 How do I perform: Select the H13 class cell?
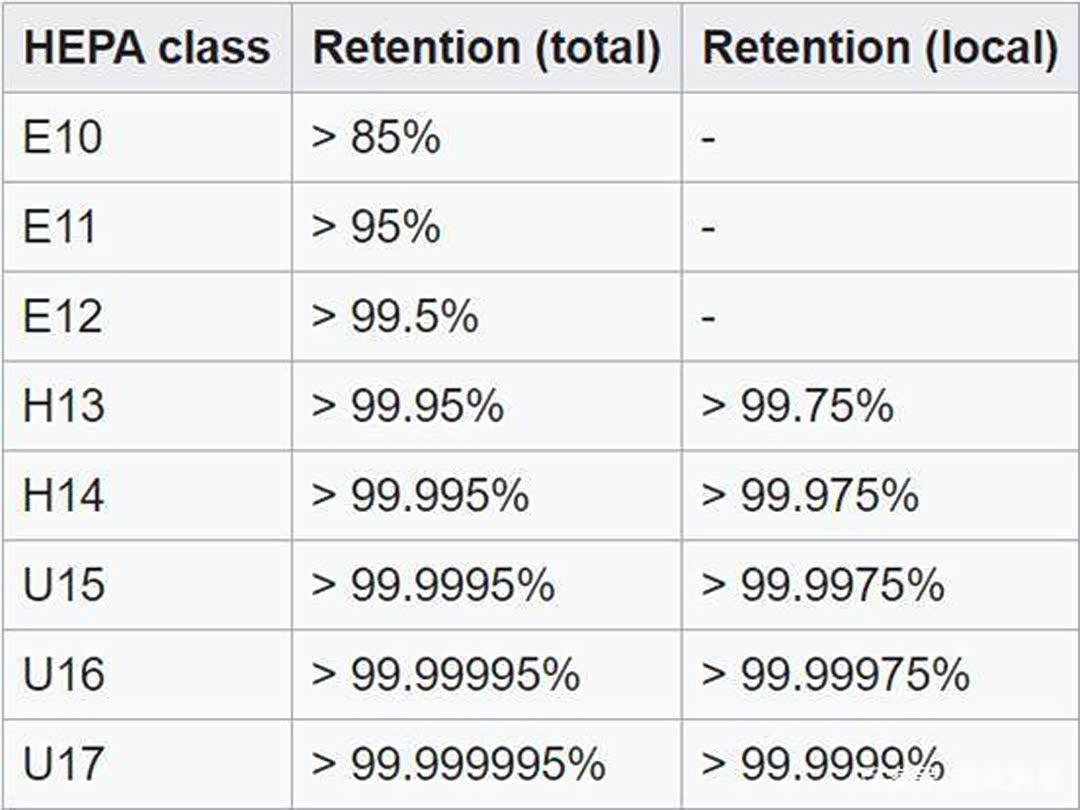(x=63, y=406)
